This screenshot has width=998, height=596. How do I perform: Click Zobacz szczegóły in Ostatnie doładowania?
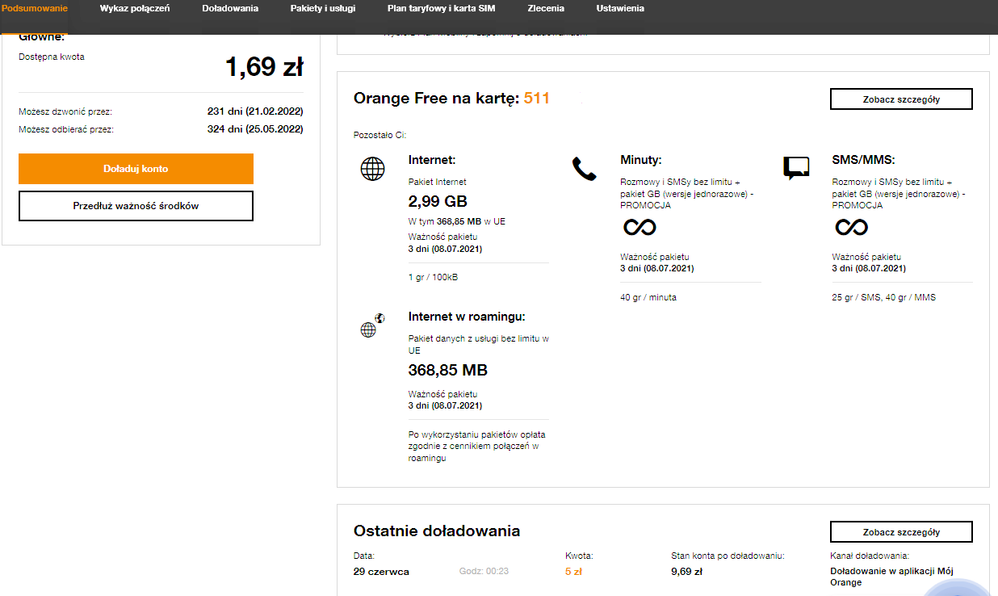click(900, 532)
